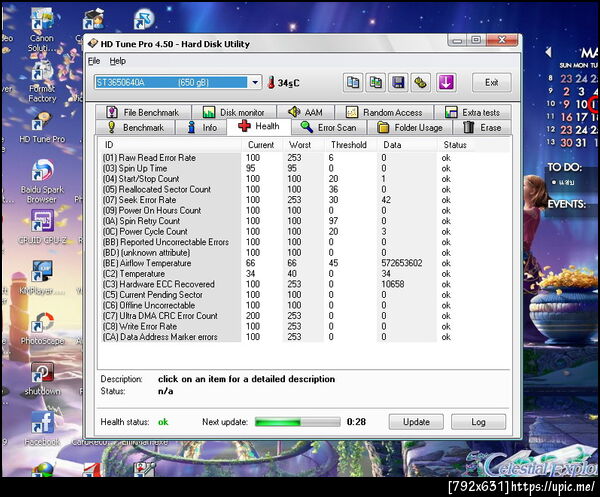600x497 pixels.
Task: Switch to the AAM tab
Action: click(x=305, y=112)
